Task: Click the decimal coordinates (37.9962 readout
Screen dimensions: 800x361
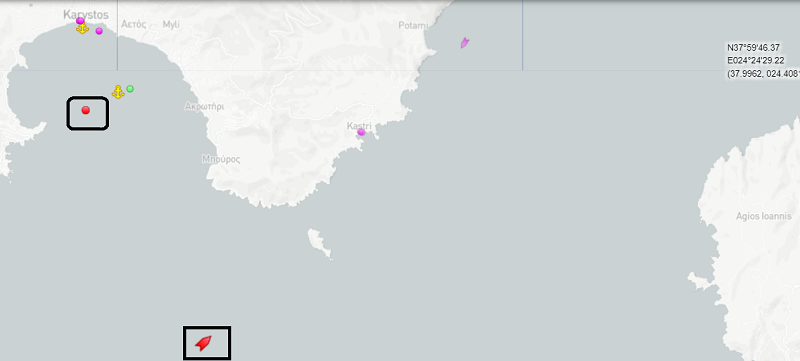Action: pyautogui.click(x=763, y=73)
